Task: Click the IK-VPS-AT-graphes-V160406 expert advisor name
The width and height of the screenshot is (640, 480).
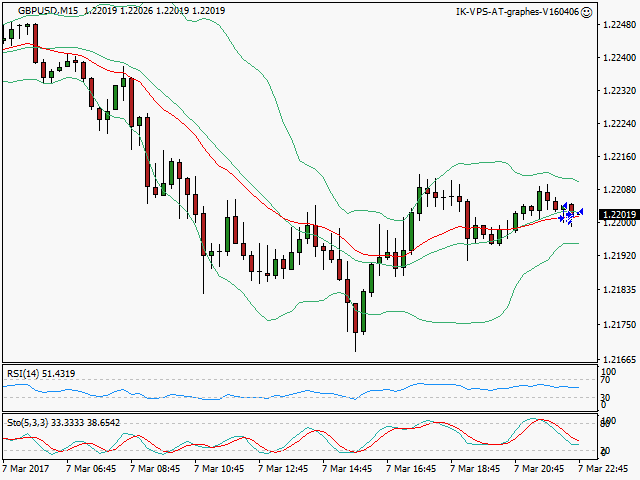Action: (x=515, y=11)
